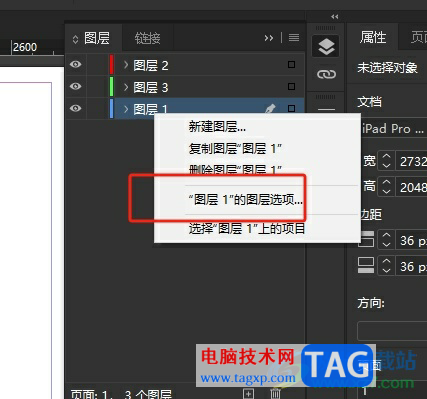Select the 图层 2 layer row
Screen dimensions: 427x399
coord(185,65)
